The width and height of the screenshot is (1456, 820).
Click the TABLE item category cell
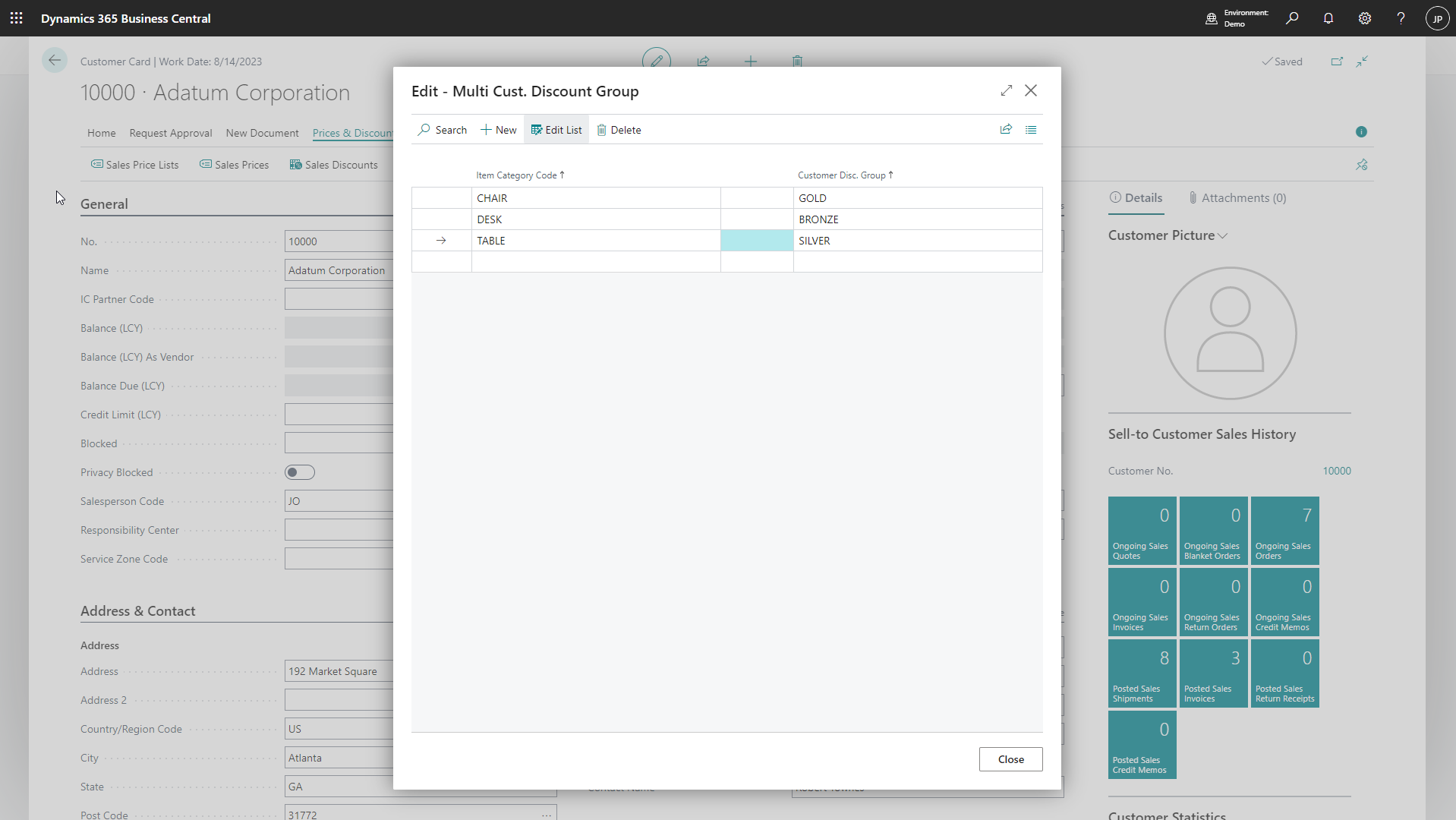point(596,241)
